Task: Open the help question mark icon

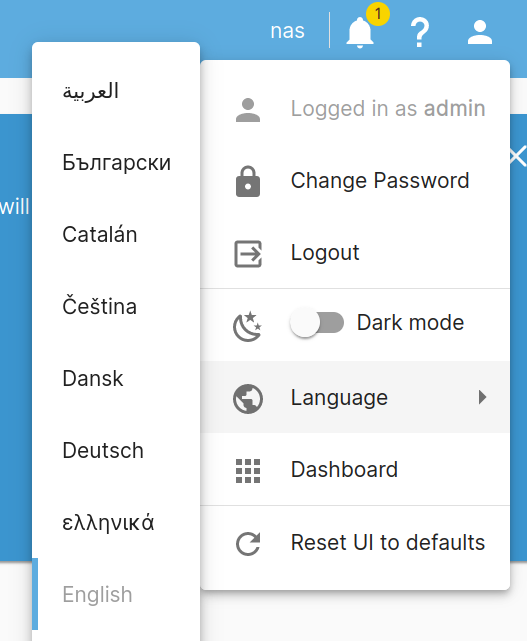Action: [x=420, y=32]
